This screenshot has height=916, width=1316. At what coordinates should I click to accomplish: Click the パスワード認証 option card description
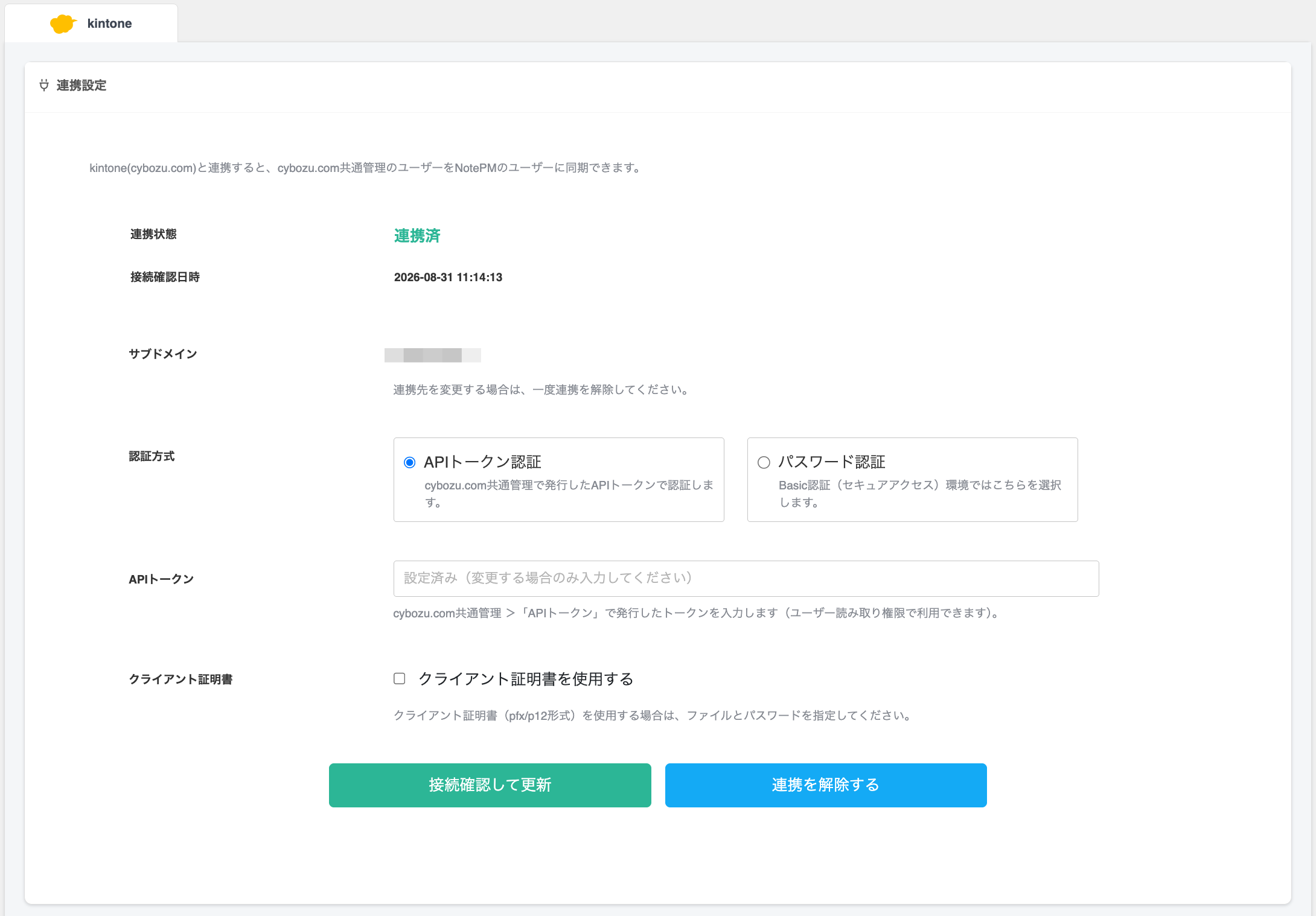[919, 494]
